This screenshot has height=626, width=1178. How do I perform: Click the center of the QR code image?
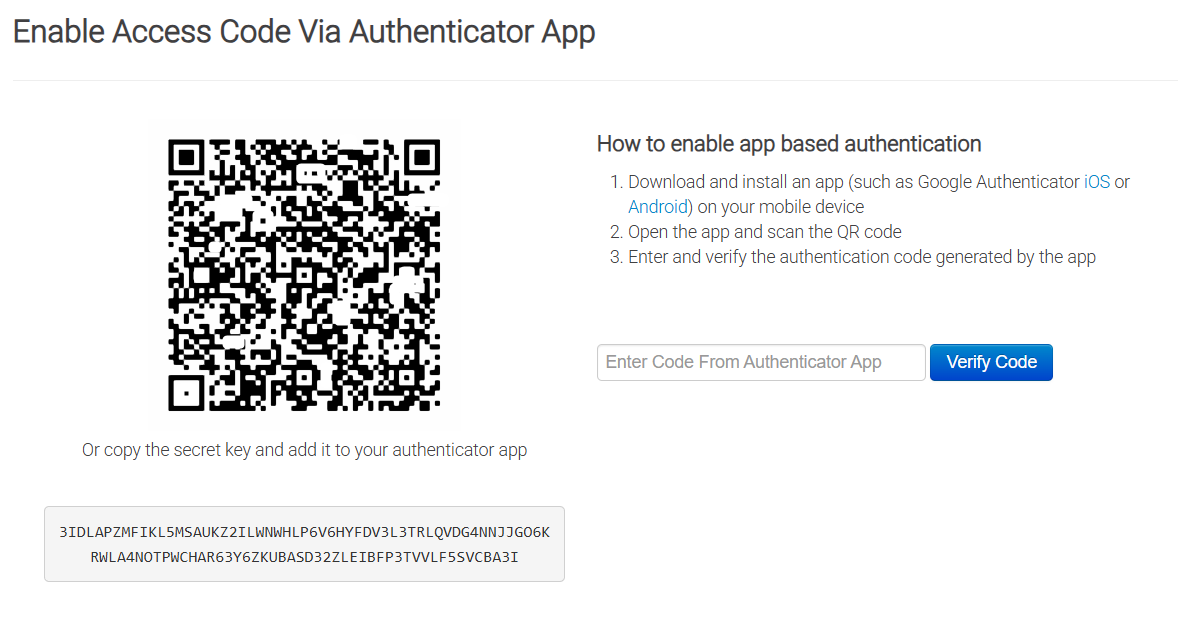pyautogui.click(x=304, y=275)
